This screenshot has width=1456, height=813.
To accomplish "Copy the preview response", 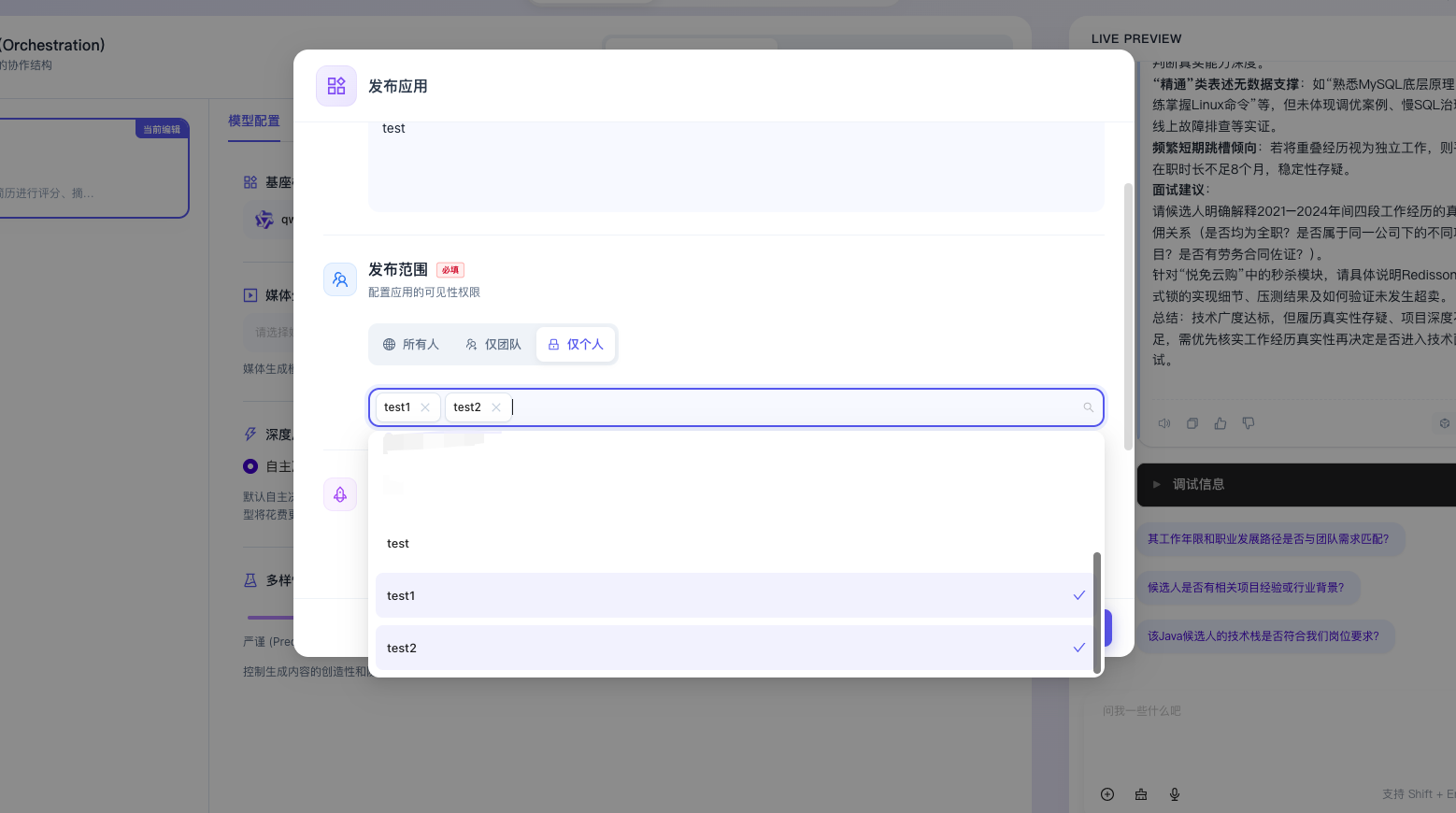I will pyautogui.click(x=1192, y=423).
